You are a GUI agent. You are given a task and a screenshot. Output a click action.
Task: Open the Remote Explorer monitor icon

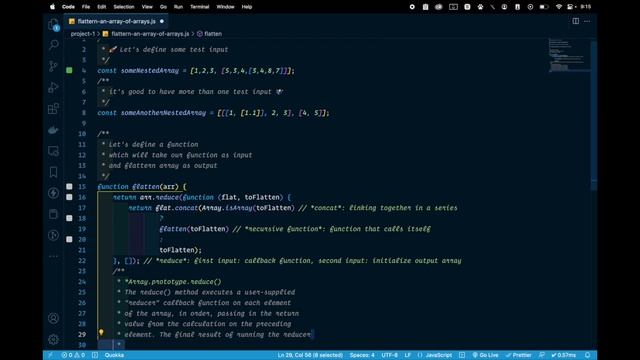[53, 151]
